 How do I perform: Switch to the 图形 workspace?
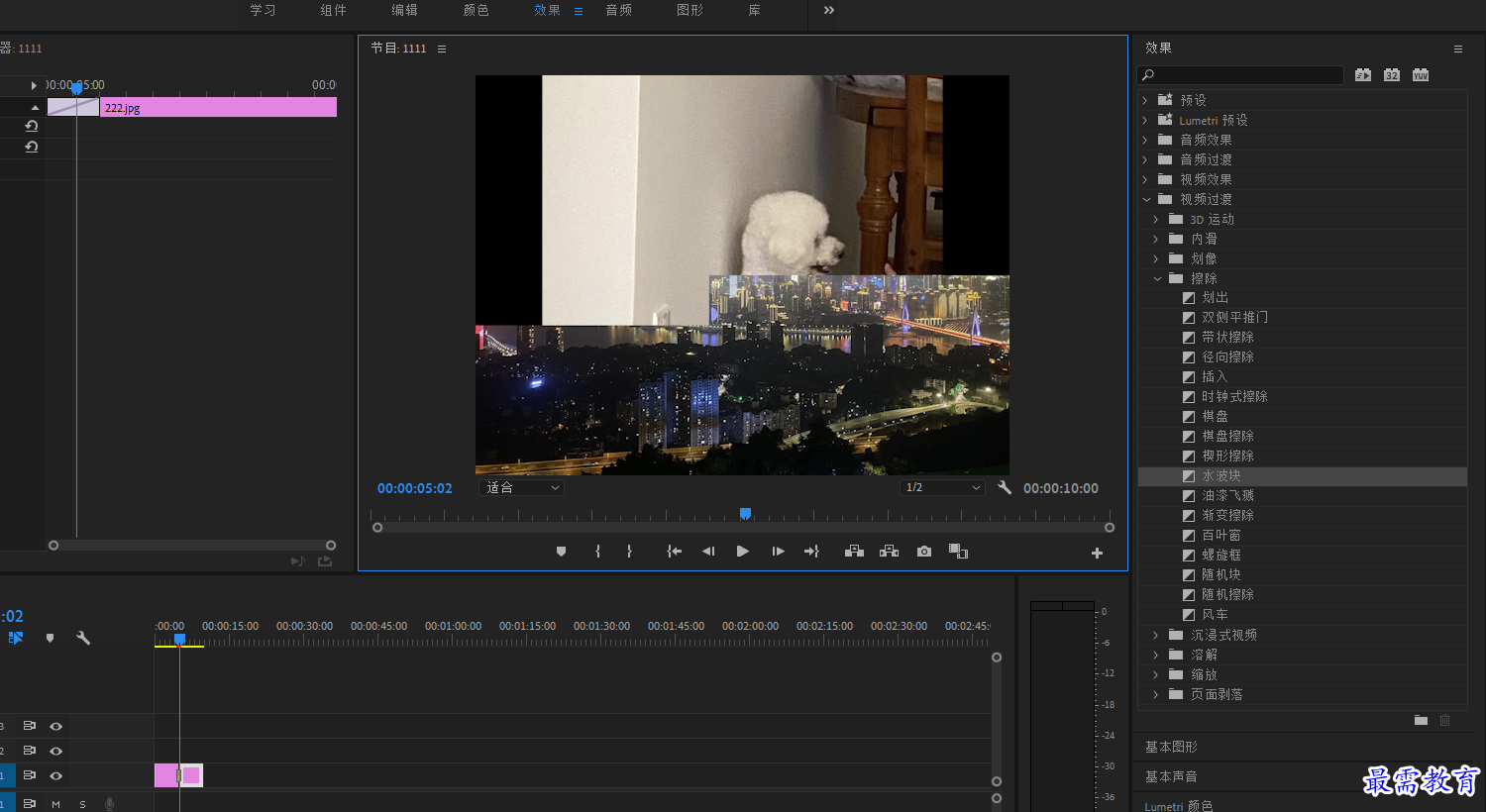click(x=690, y=10)
